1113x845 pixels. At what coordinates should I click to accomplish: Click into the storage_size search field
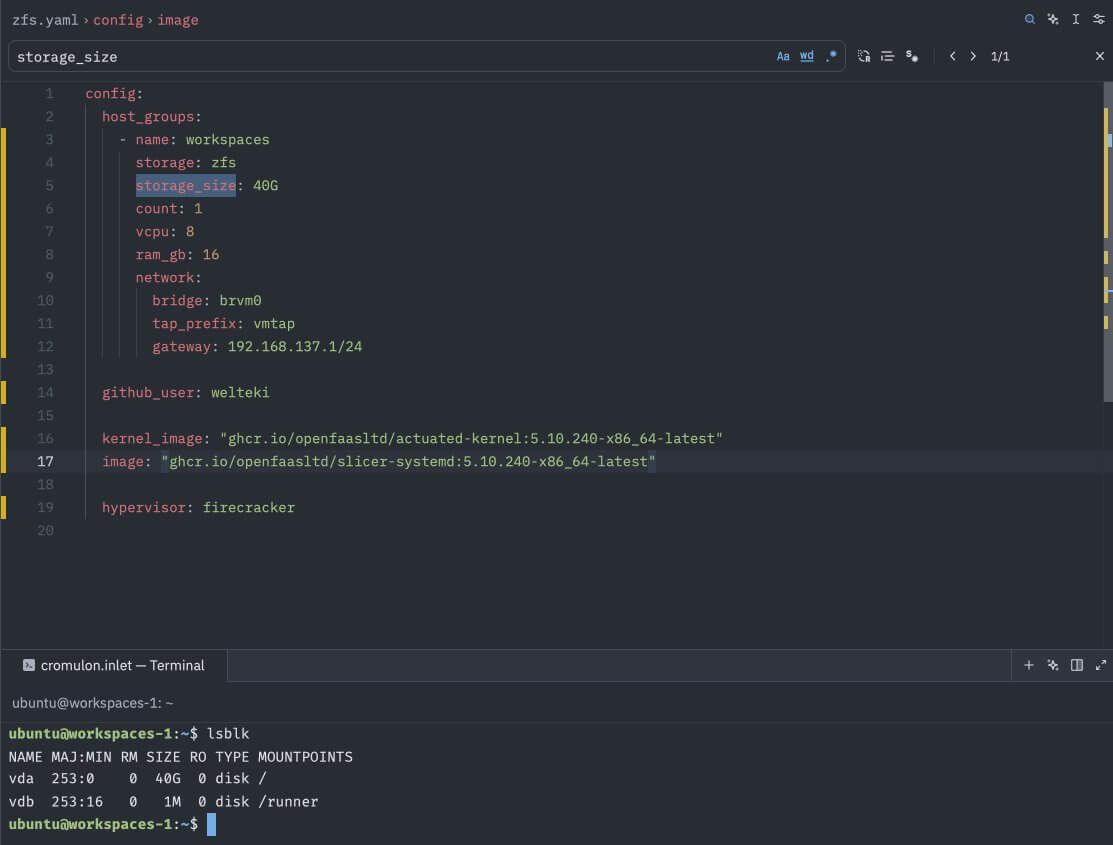click(390, 57)
